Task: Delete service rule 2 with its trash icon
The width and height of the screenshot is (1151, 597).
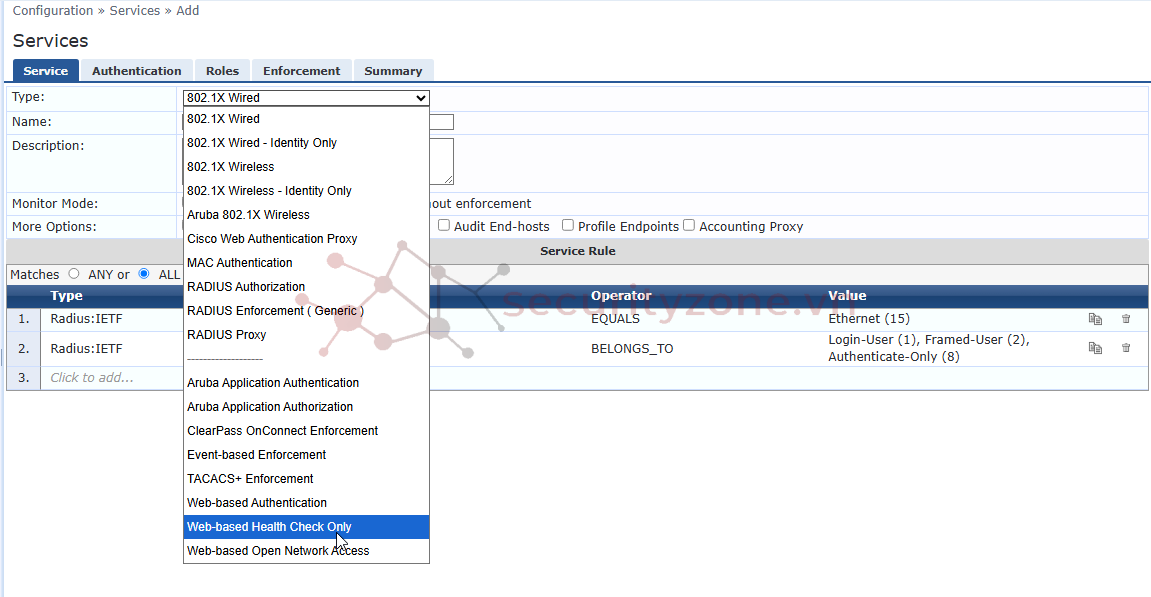Action: (x=1126, y=348)
